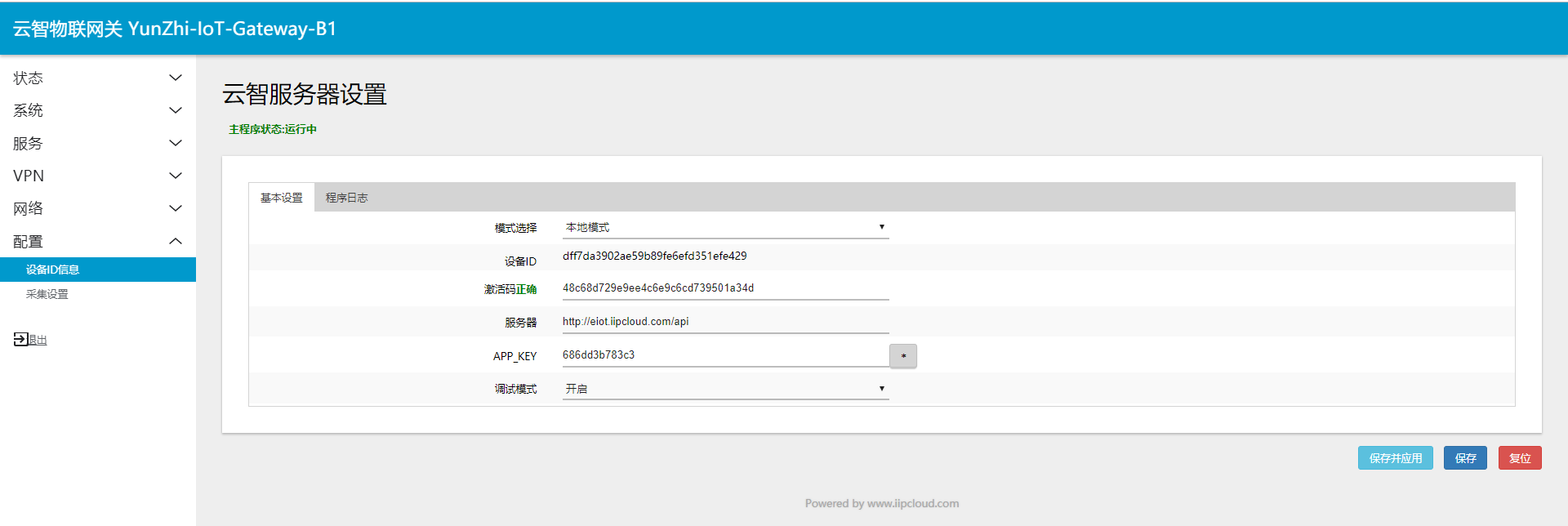Click the 云智物联网关 header title
This screenshot has height=526, width=1568.
(x=174, y=29)
